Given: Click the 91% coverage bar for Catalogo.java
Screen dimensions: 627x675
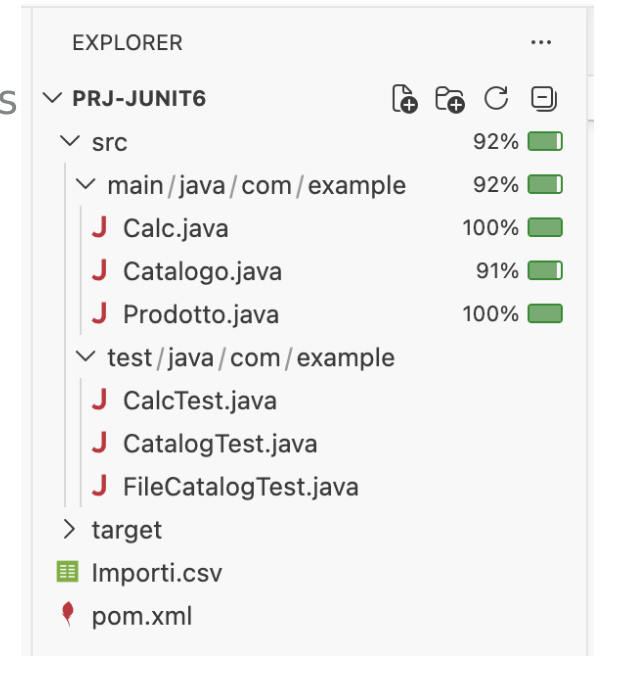Looking at the screenshot, I should tap(544, 271).
